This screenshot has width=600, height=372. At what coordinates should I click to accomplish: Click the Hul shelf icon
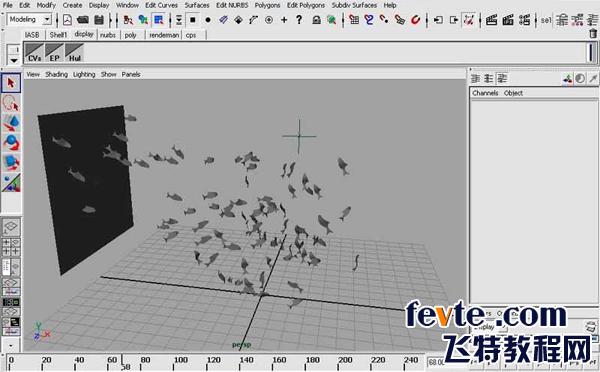coord(74,53)
